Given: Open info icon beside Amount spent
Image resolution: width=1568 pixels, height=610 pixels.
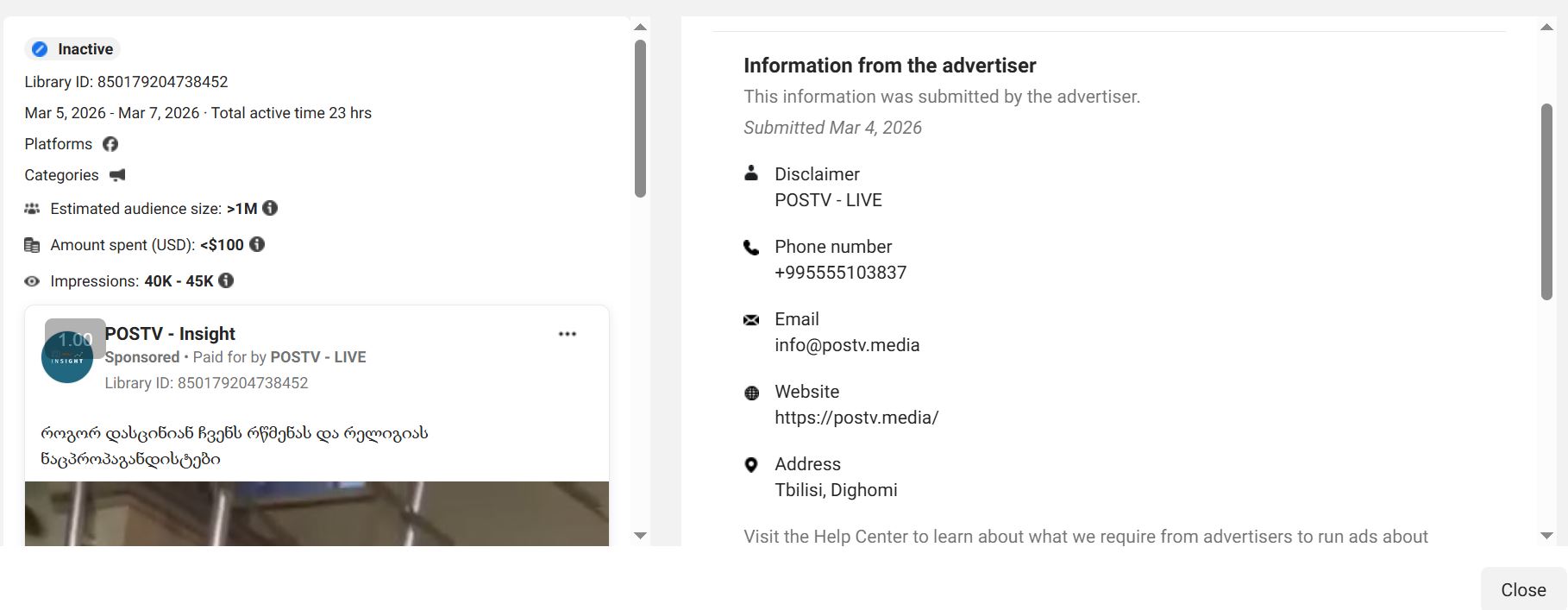Looking at the screenshot, I should point(257,244).
